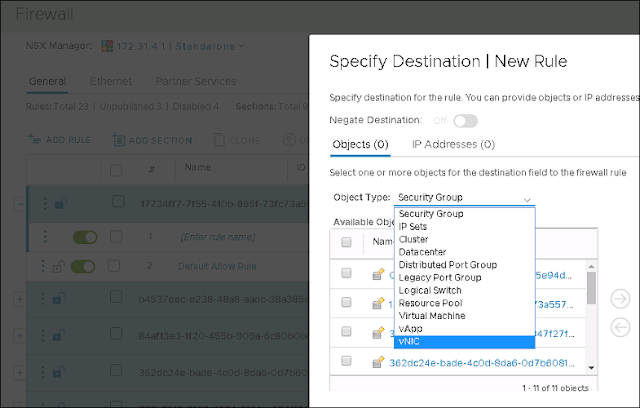Click lock icon on Default Allow Rule row

click(x=58, y=266)
